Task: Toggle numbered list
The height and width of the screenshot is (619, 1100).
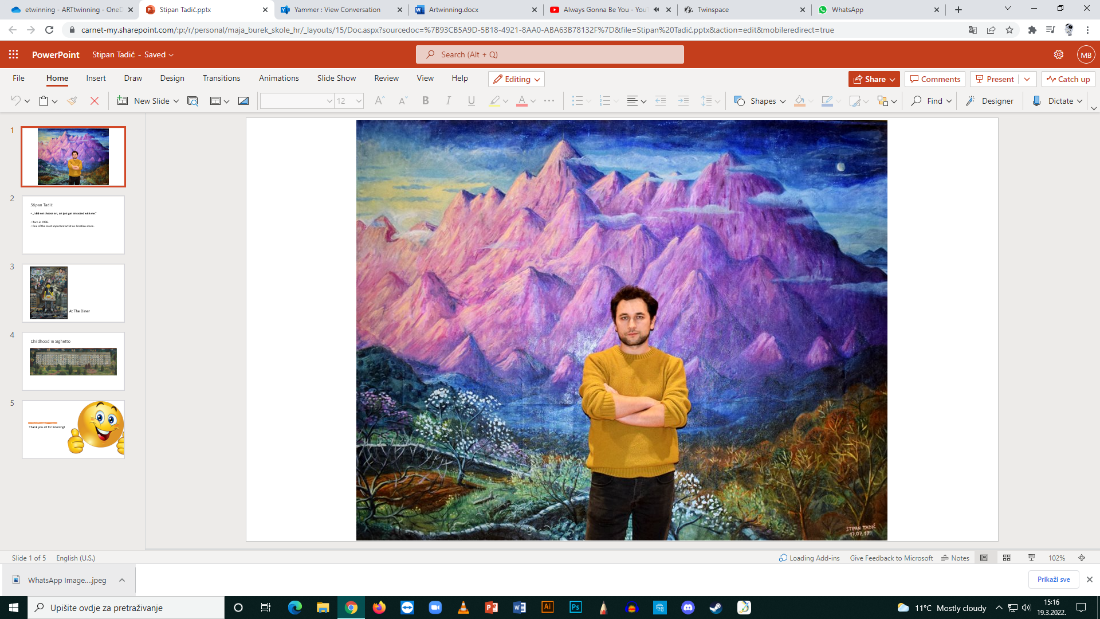Action: pyautogui.click(x=605, y=101)
